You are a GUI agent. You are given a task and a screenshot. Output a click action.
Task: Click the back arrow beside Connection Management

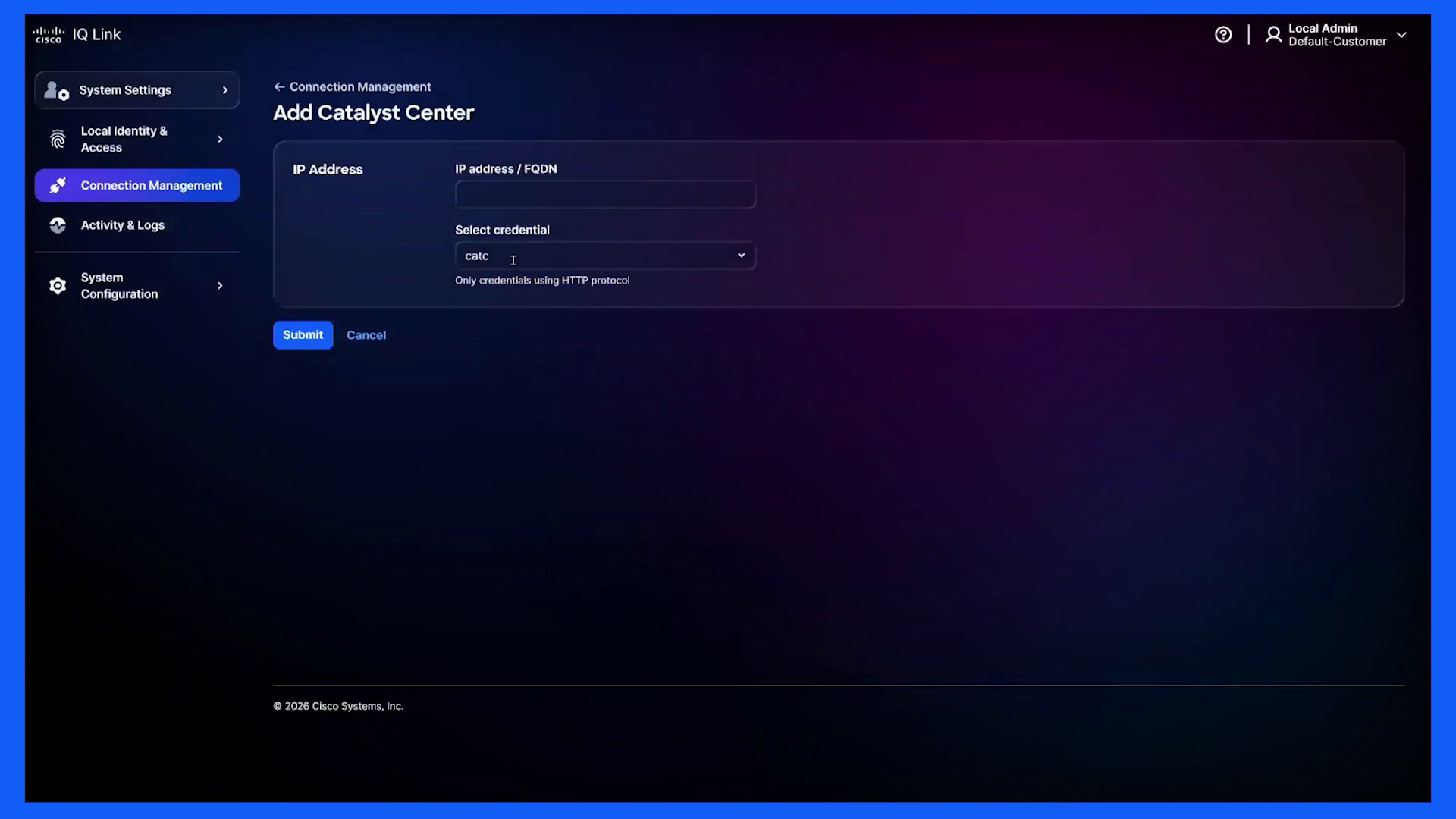pyautogui.click(x=279, y=87)
